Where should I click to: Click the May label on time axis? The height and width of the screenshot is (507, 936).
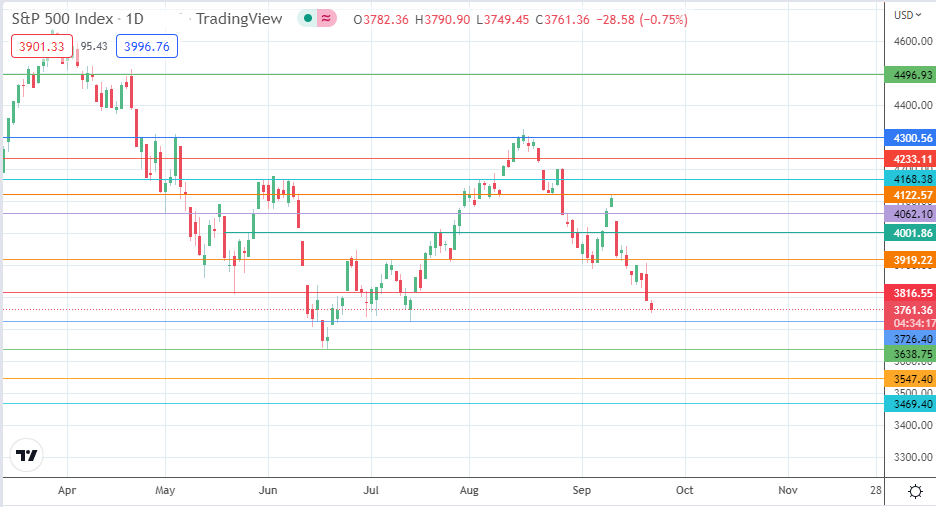point(165,490)
